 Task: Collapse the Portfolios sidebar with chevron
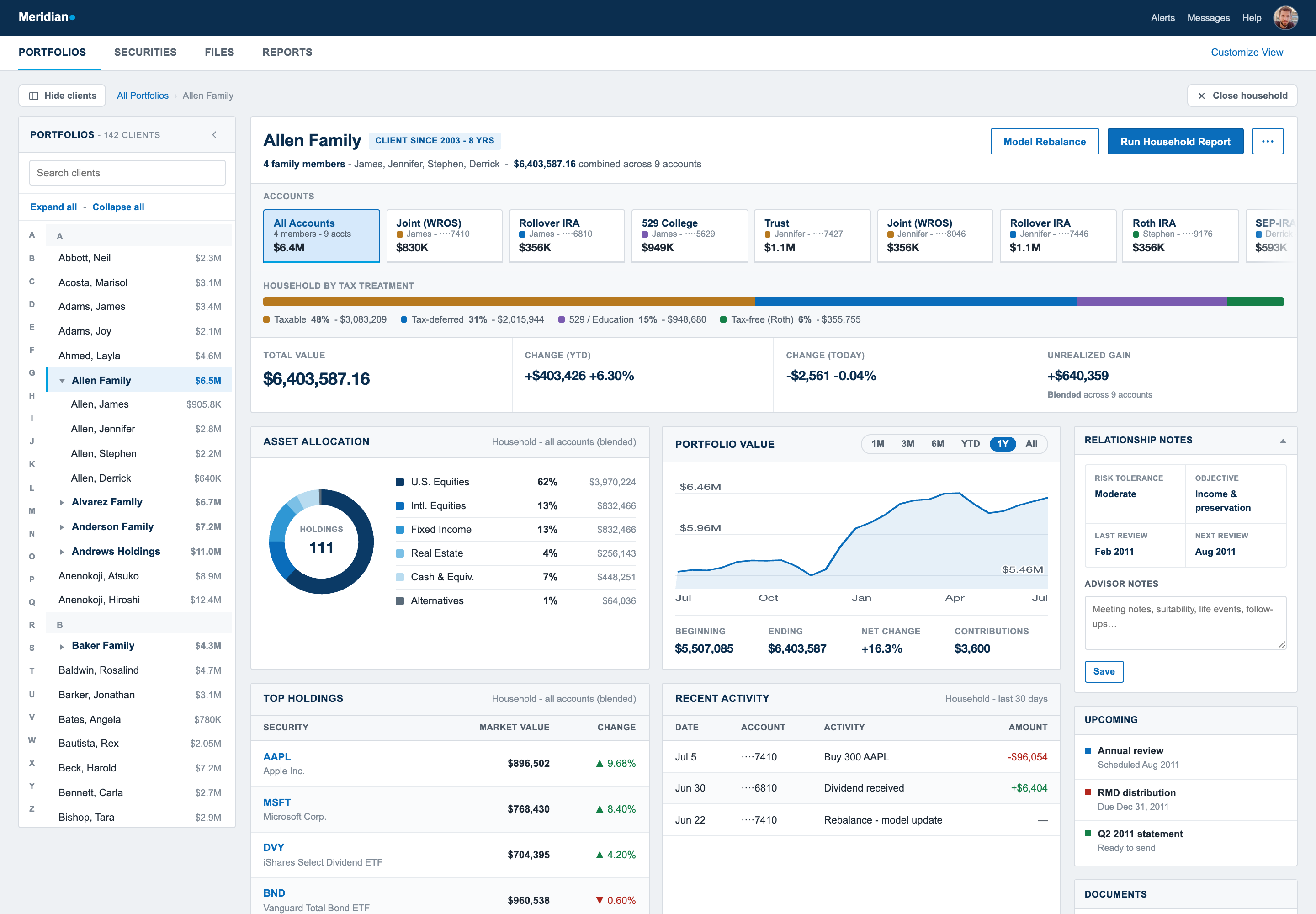click(214, 134)
